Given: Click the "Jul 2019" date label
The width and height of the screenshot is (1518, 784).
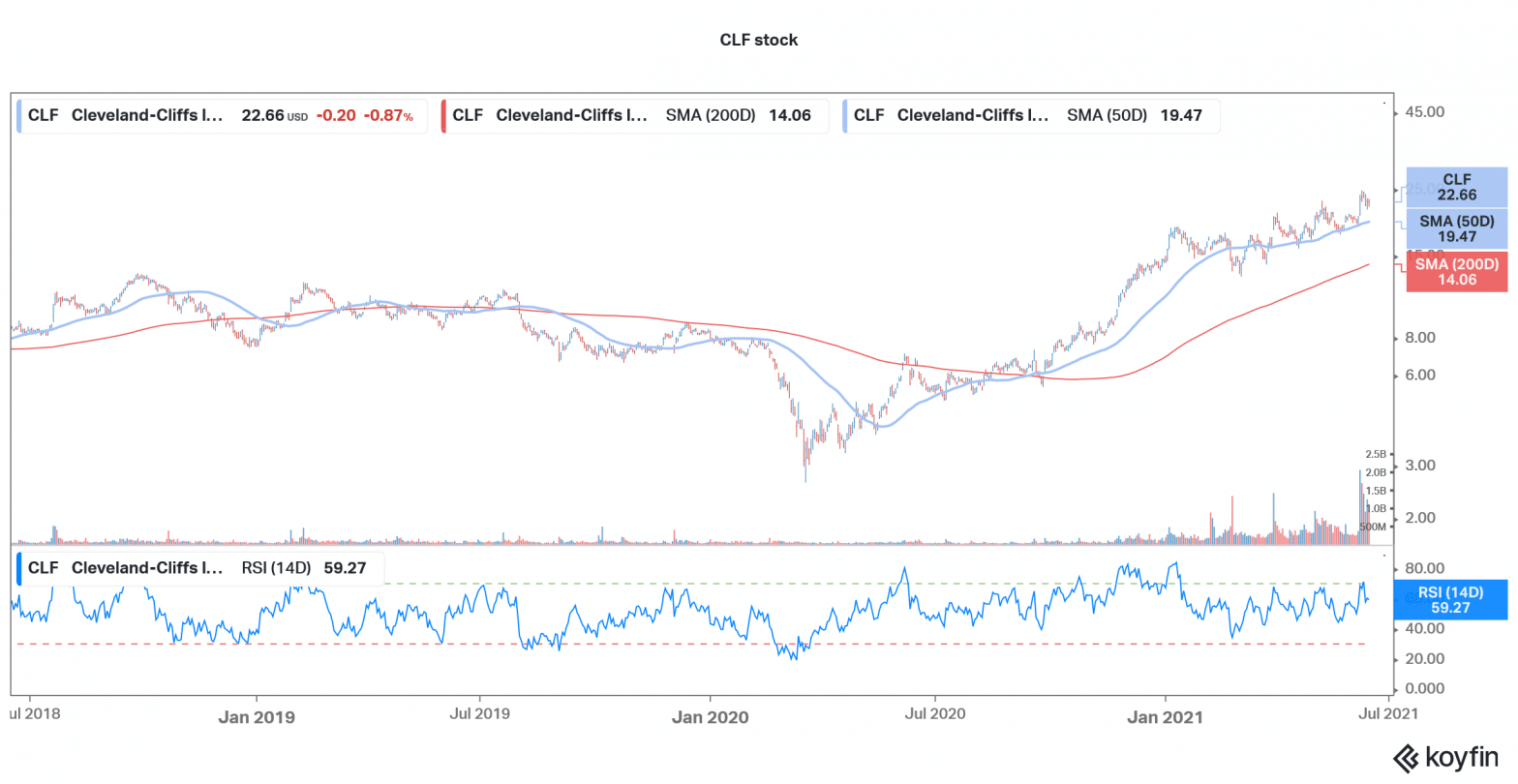Looking at the screenshot, I should [480, 714].
